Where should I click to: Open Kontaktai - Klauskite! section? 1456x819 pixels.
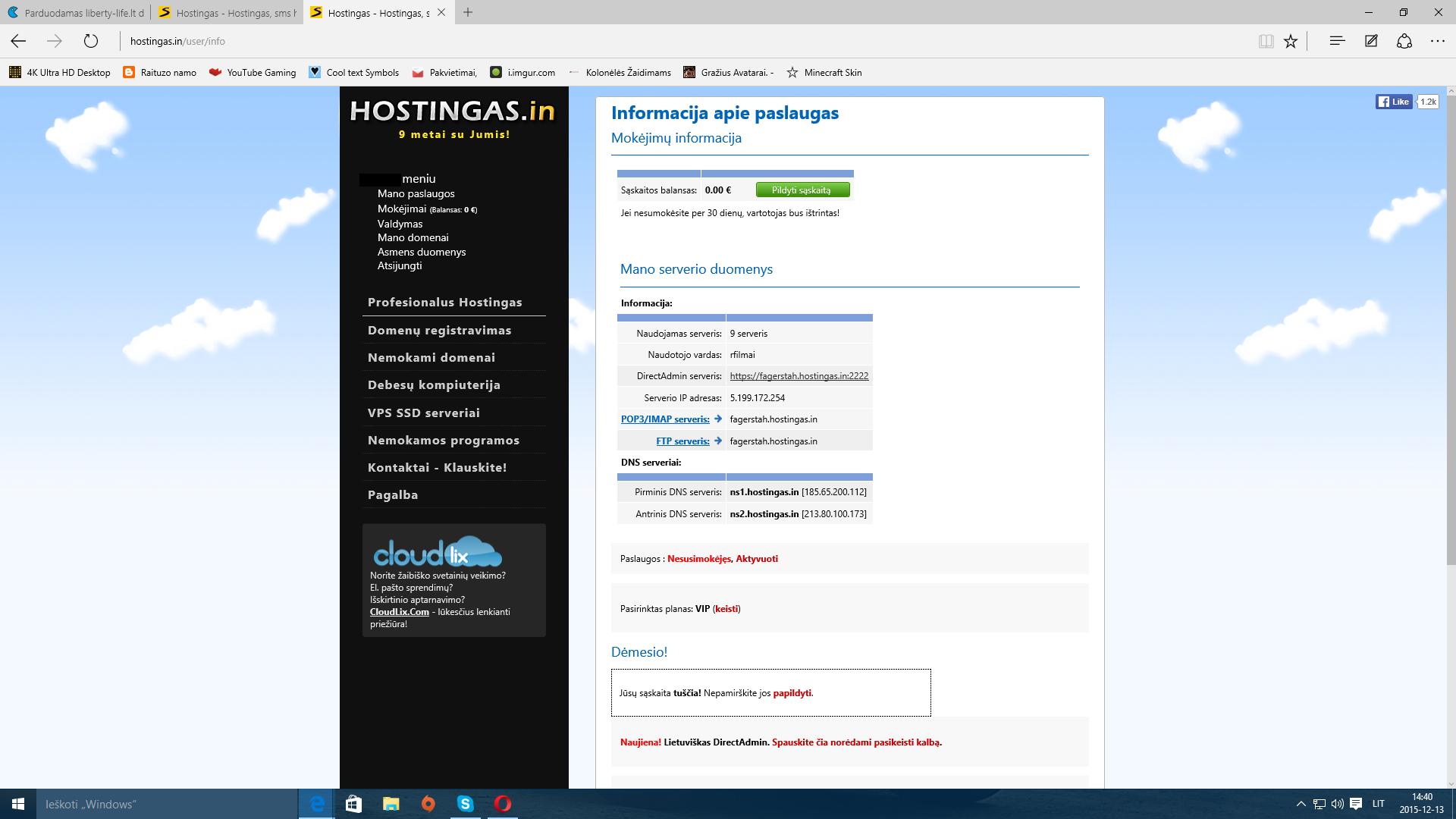[437, 467]
